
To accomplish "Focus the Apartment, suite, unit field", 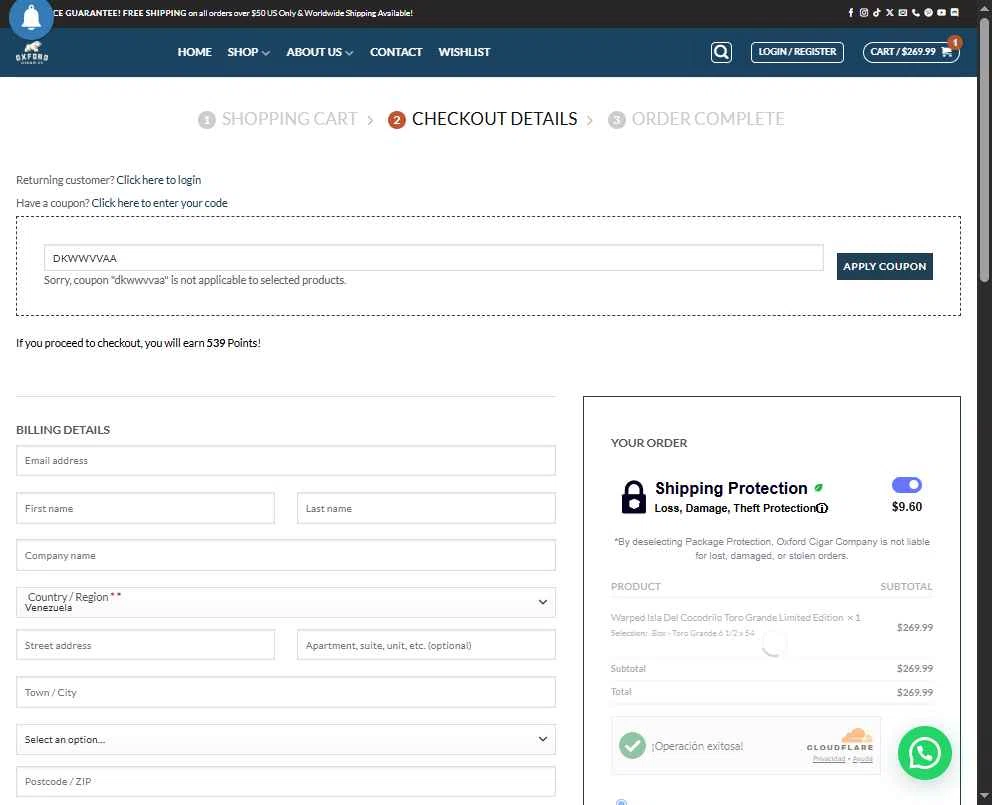I will tap(426, 645).
